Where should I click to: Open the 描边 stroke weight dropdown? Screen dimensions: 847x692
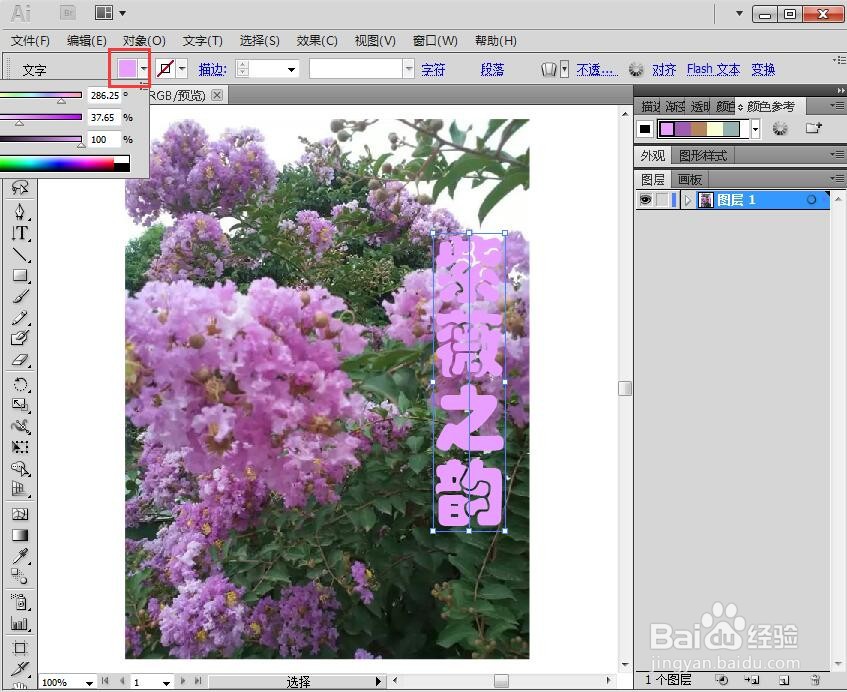290,69
